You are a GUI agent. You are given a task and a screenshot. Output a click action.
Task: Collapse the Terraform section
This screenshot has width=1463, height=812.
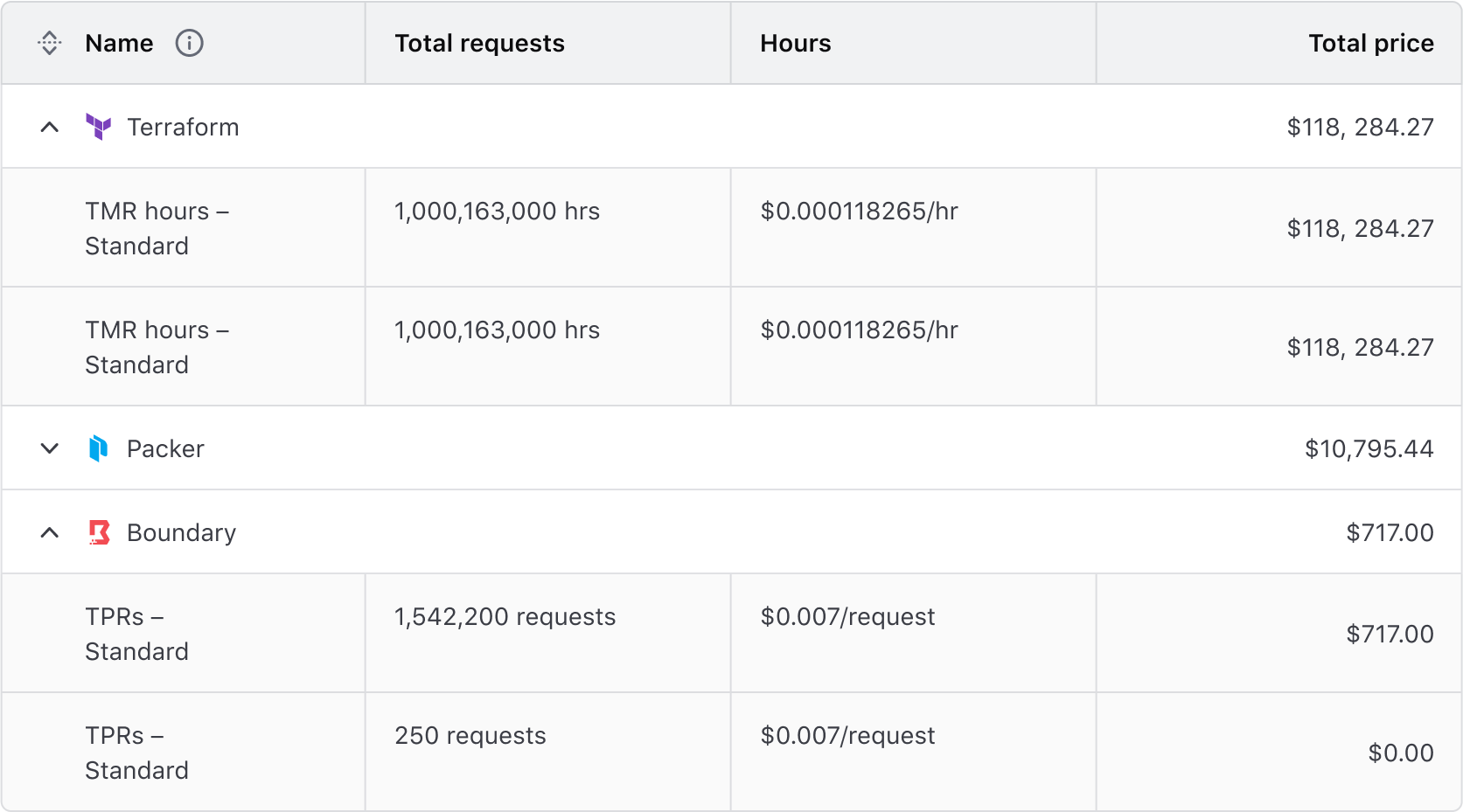[x=50, y=127]
